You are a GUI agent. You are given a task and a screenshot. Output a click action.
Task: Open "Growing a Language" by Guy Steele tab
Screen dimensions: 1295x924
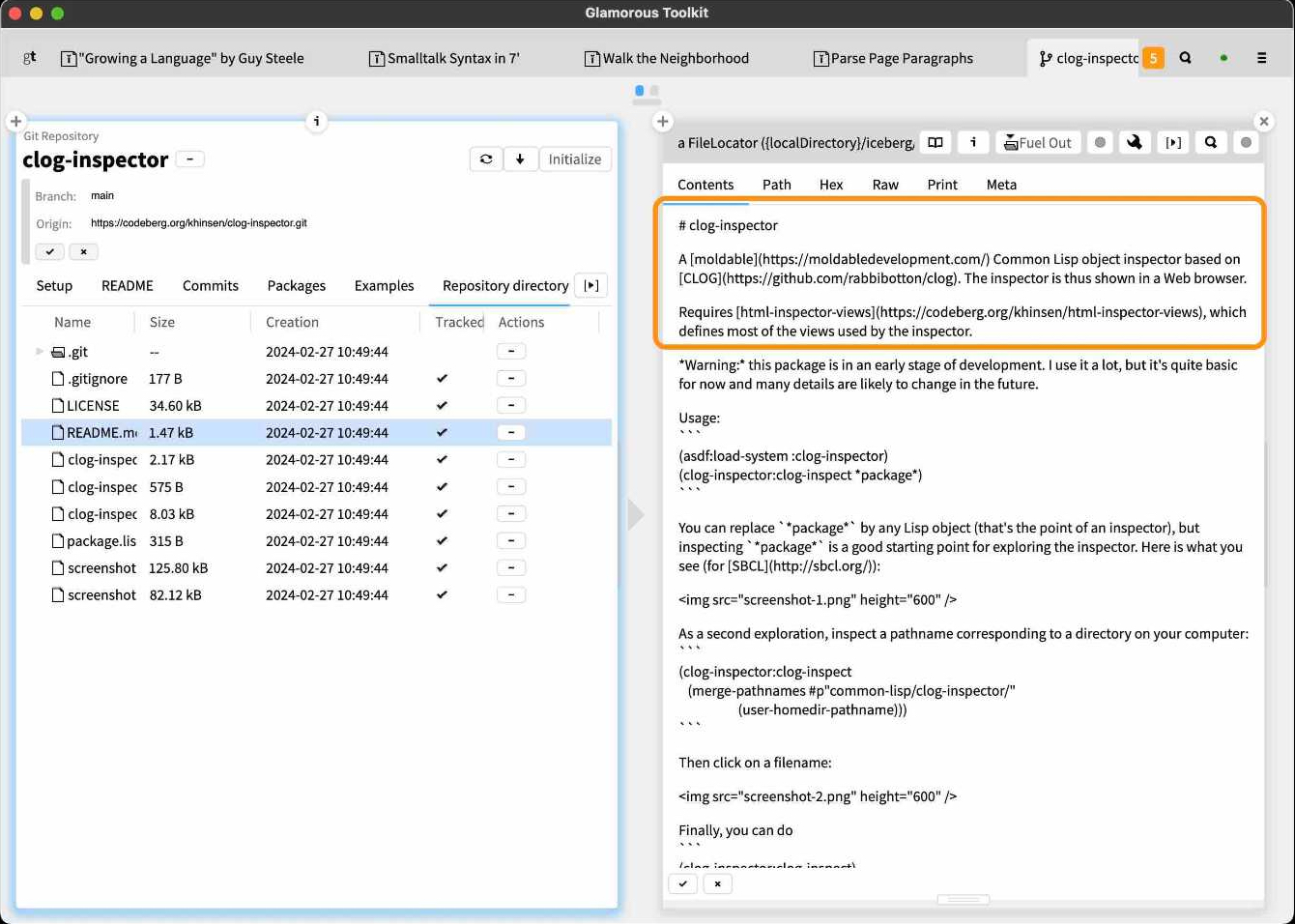click(x=182, y=58)
